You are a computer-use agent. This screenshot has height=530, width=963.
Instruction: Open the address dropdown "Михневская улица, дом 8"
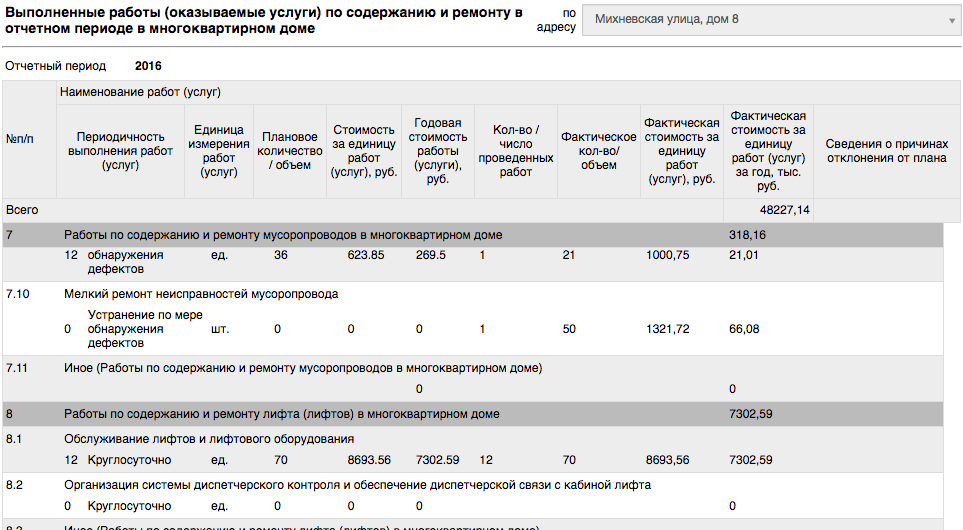(771, 19)
